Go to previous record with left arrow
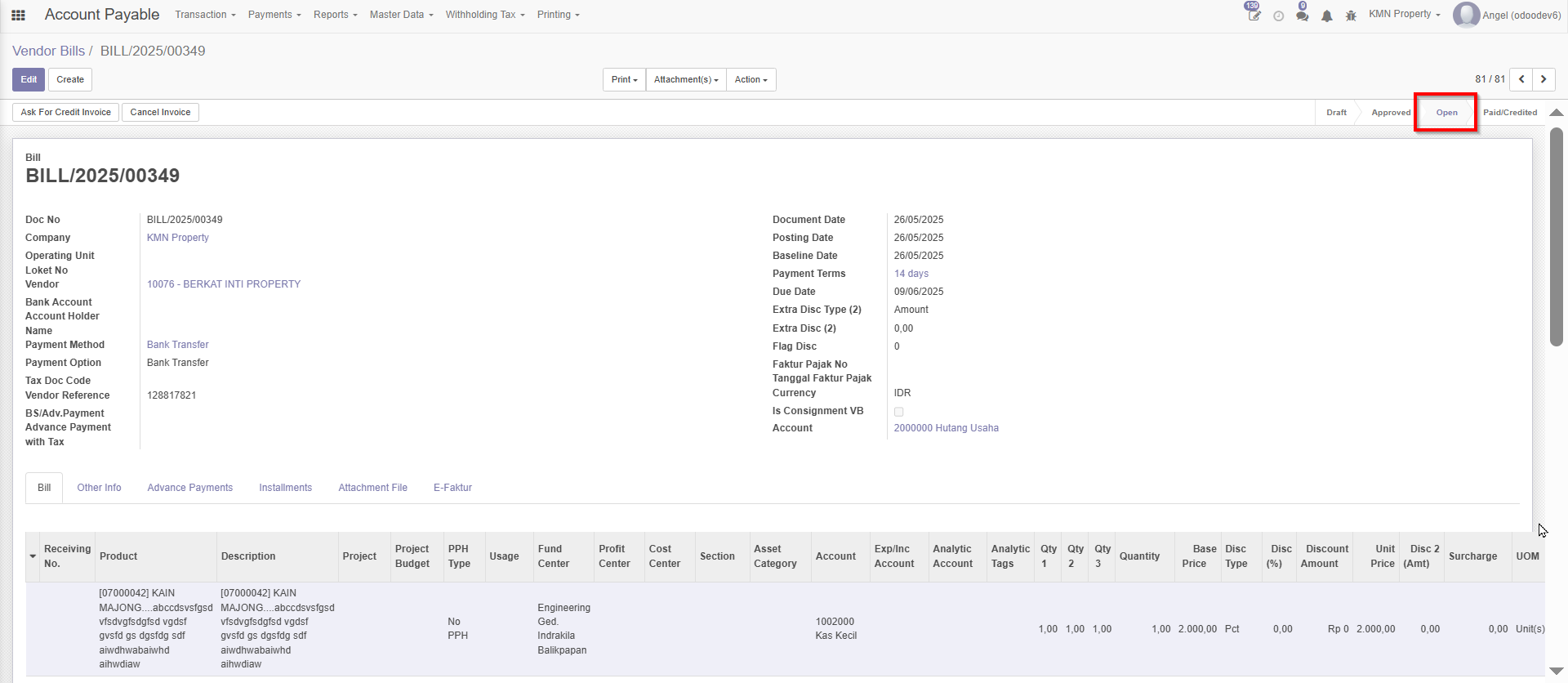Viewport: 1568px width, 683px height. pos(1521,79)
